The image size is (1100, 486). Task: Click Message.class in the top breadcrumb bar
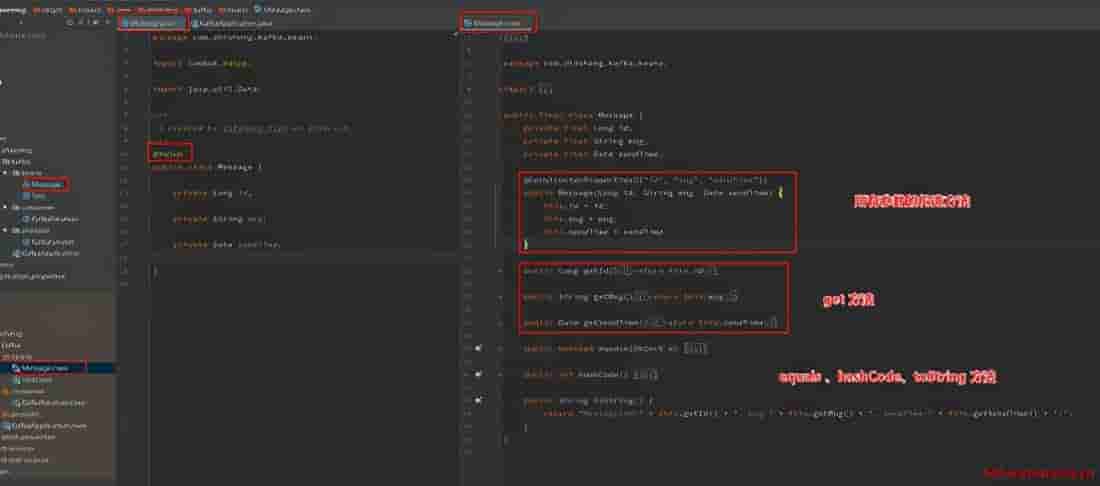point(282,8)
